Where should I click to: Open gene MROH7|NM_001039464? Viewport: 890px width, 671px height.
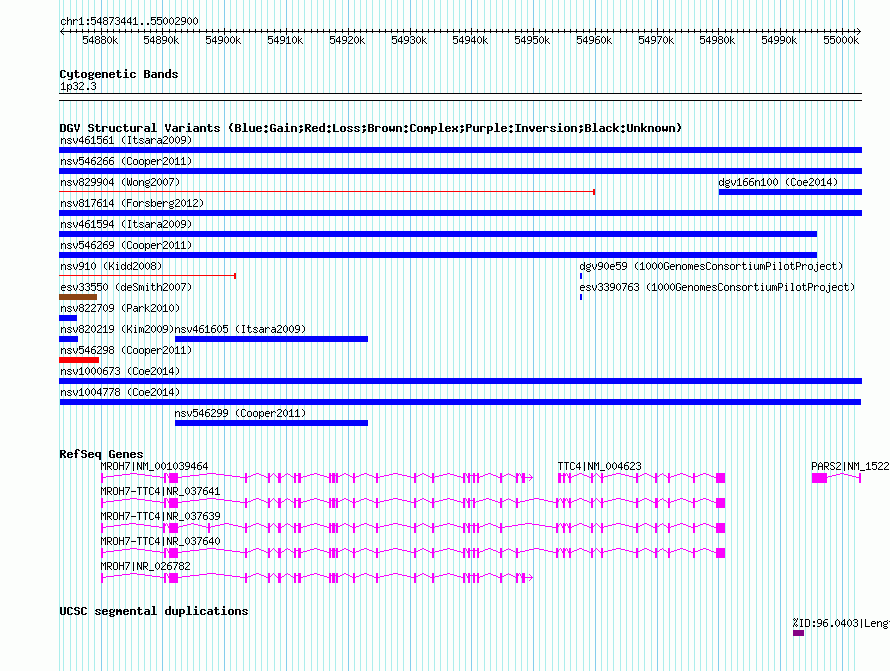tap(317, 478)
